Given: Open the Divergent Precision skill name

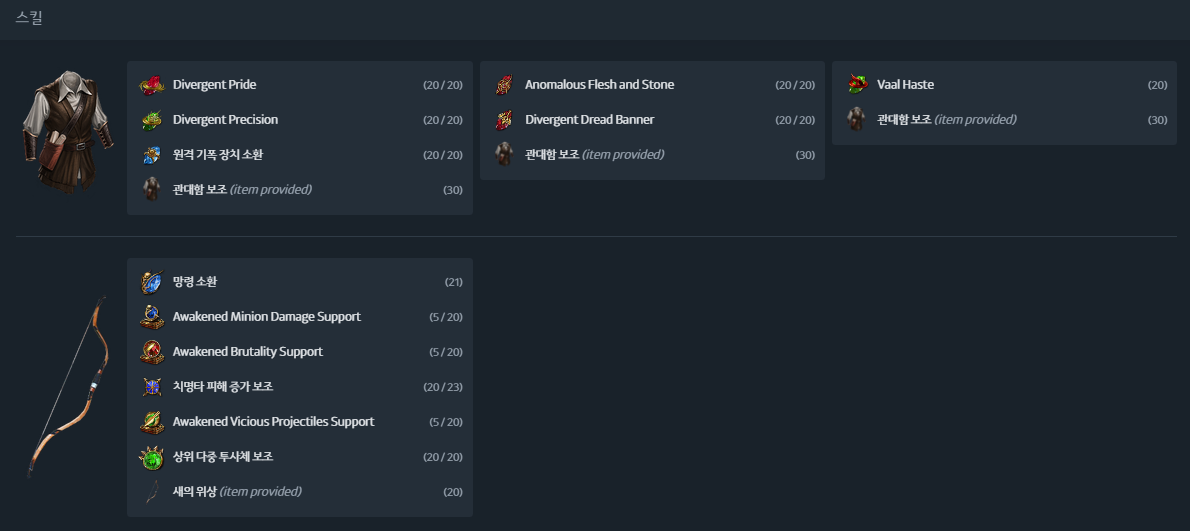Looking at the screenshot, I should [225, 120].
